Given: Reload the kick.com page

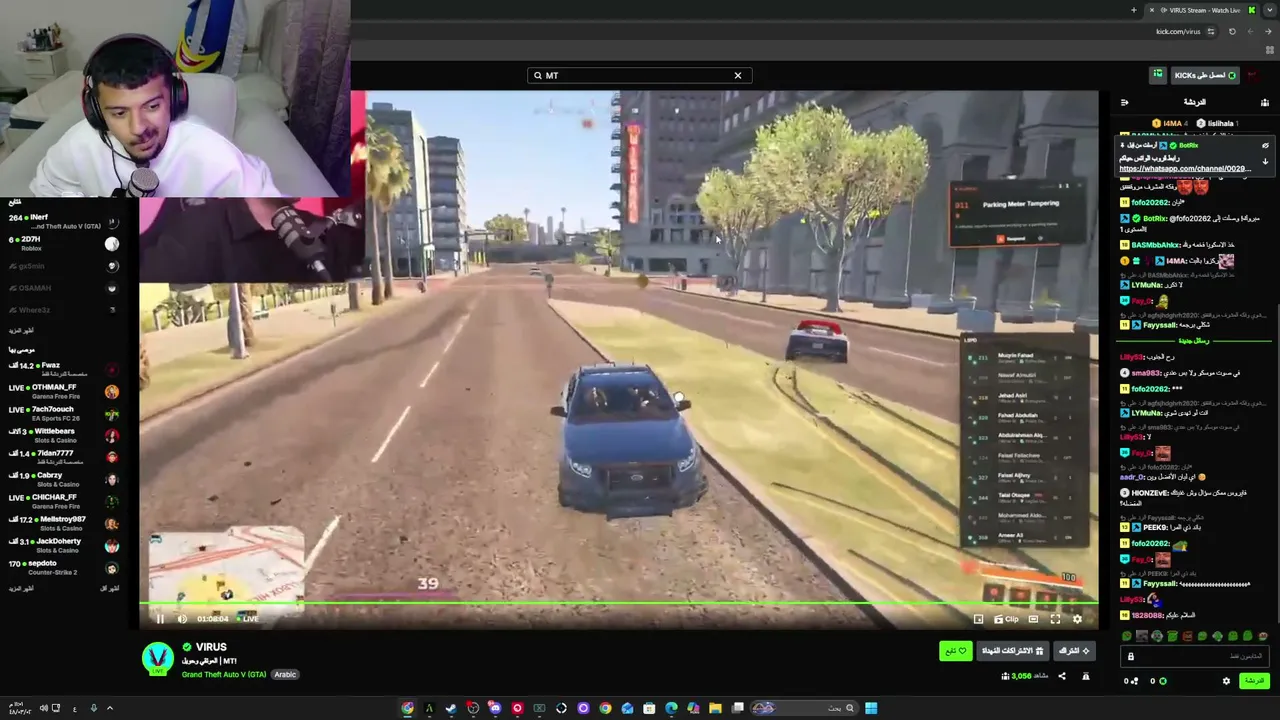Looking at the screenshot, I should [x=1232, y=31].
